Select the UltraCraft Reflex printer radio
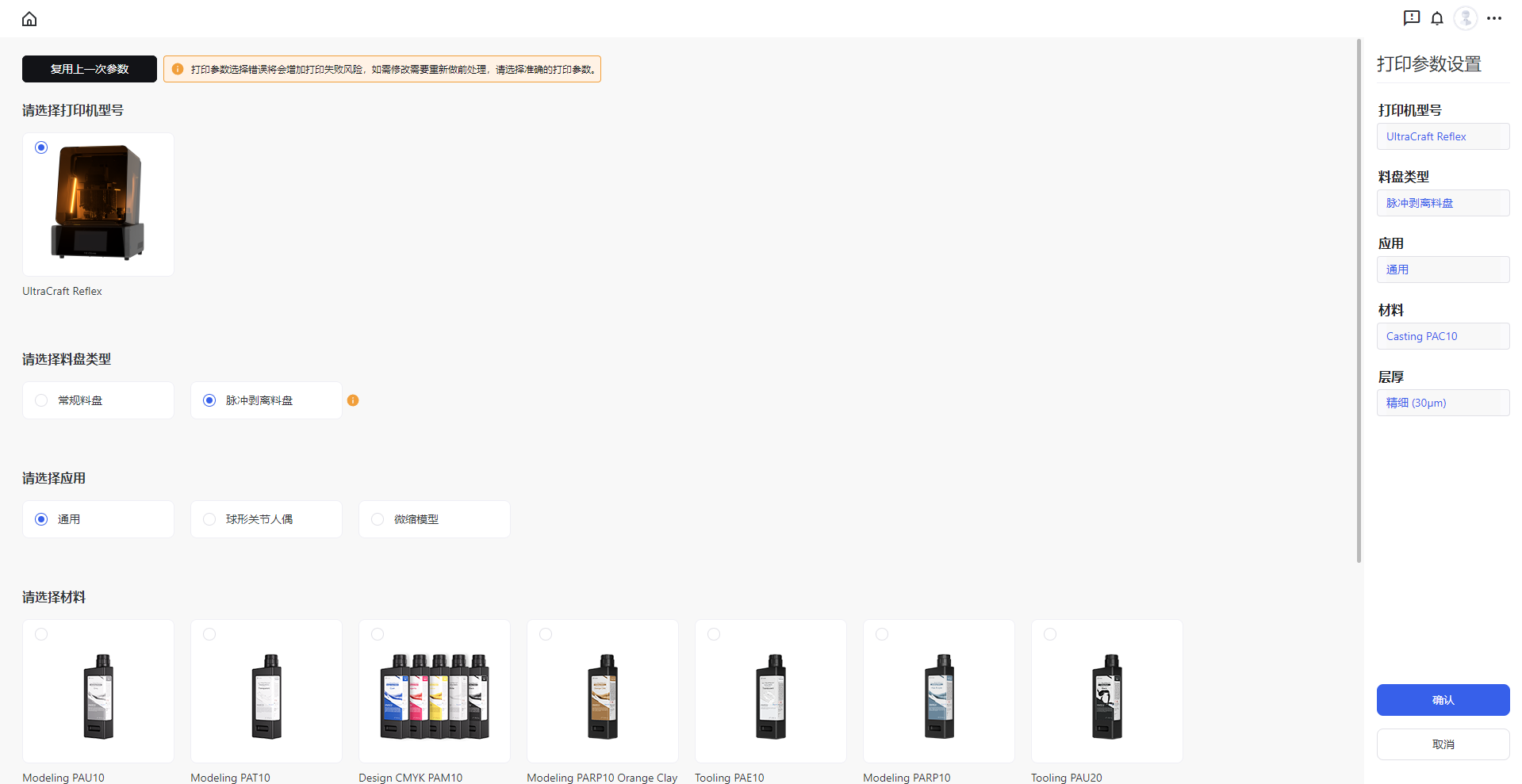 tap(41, 147)
